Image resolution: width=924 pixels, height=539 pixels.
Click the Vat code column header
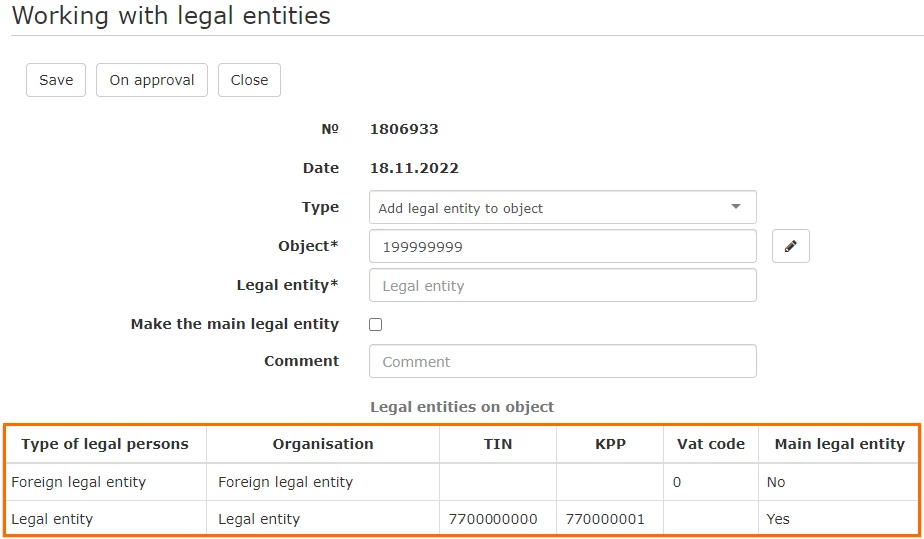coord(710,444)
